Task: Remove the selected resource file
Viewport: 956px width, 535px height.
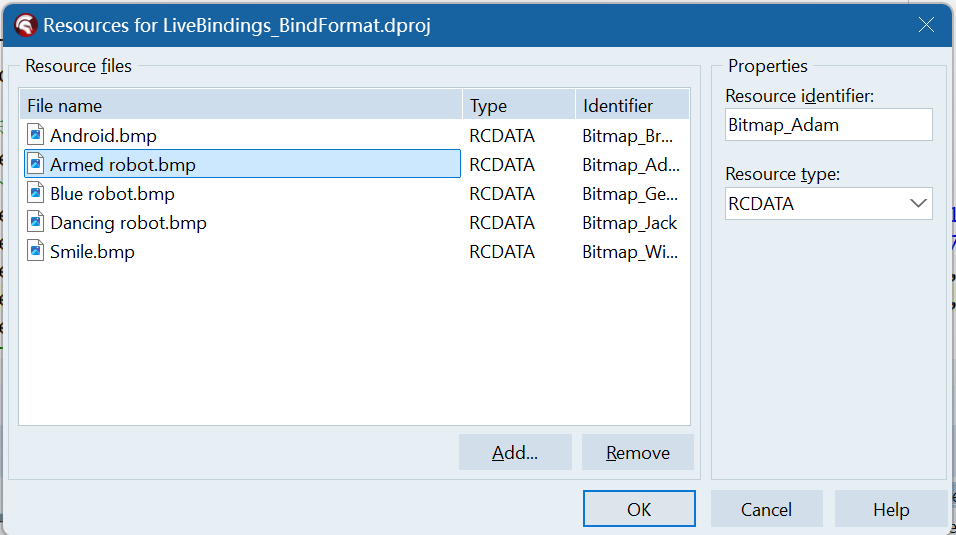Action: point(637,452)
